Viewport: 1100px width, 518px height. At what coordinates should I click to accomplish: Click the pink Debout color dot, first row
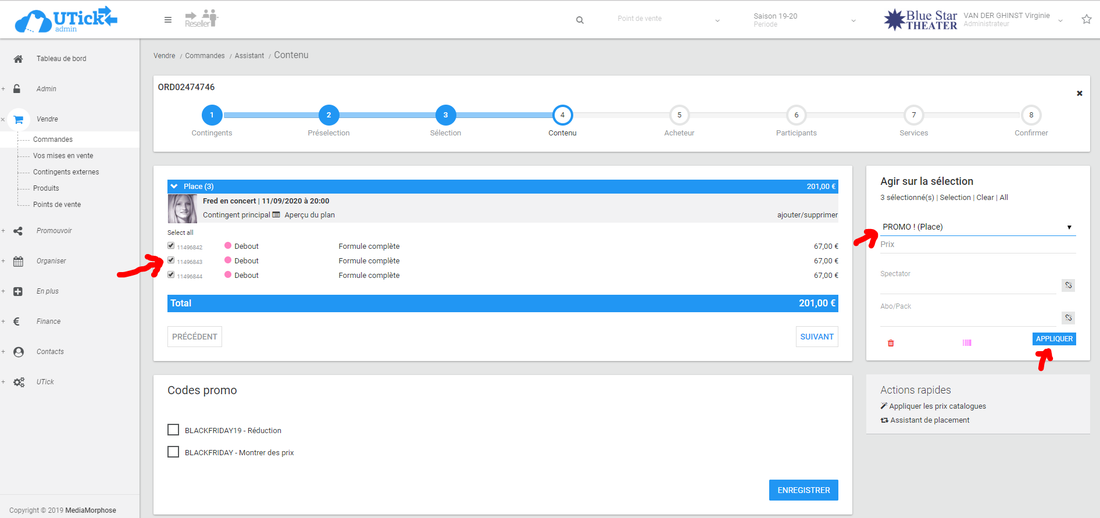coord(228,246)
